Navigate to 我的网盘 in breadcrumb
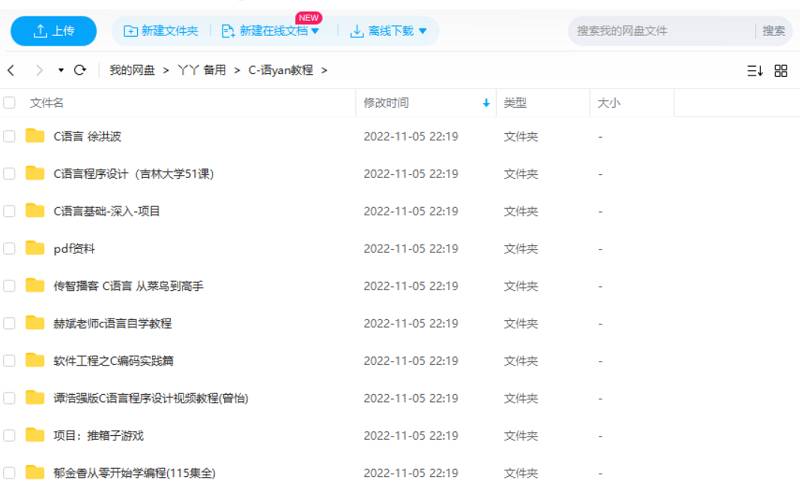 coord(132,70)
